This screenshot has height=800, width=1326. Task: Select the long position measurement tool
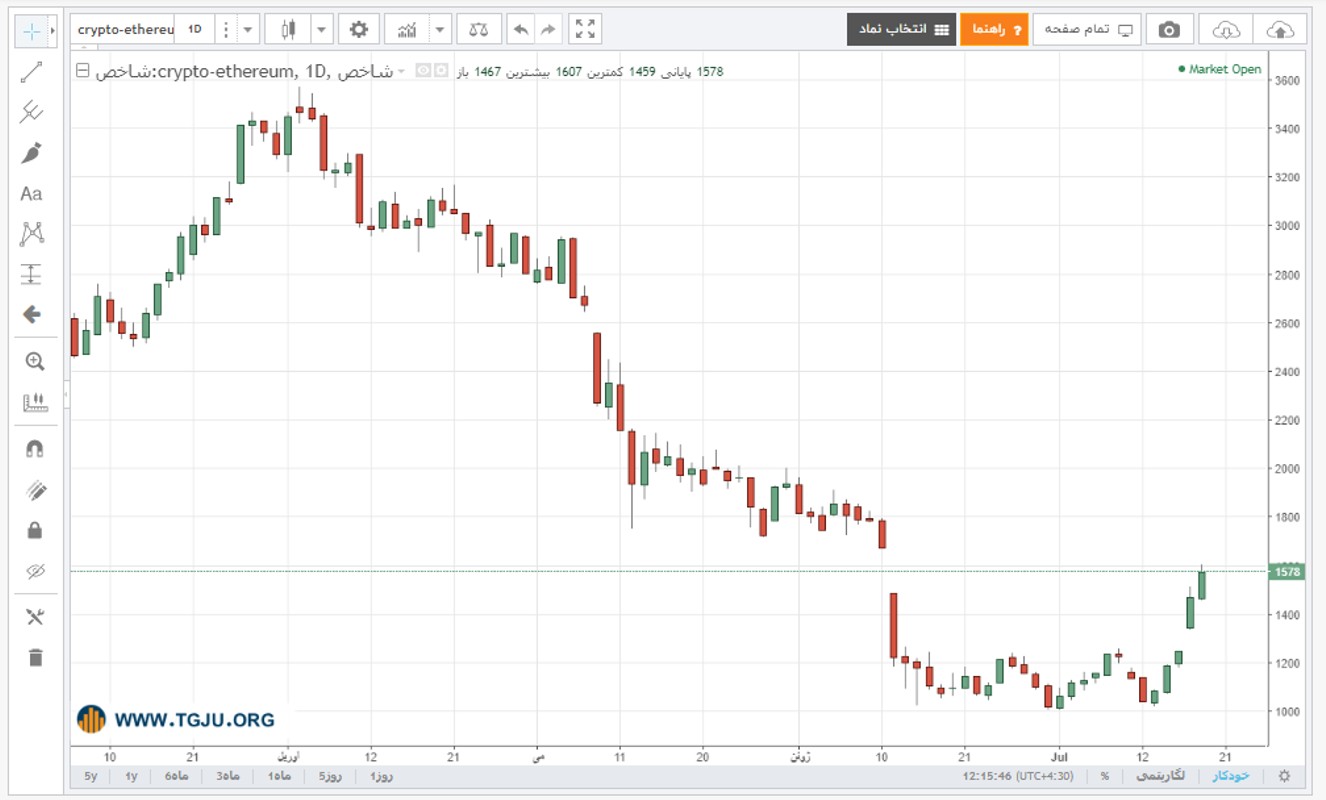click(32, 274)
